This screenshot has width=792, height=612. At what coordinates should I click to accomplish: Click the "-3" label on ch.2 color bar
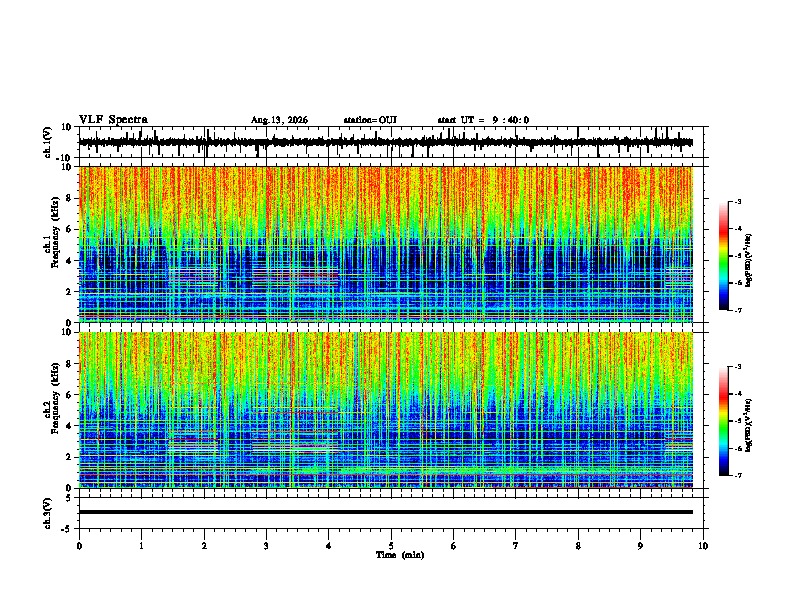(738, 367)
